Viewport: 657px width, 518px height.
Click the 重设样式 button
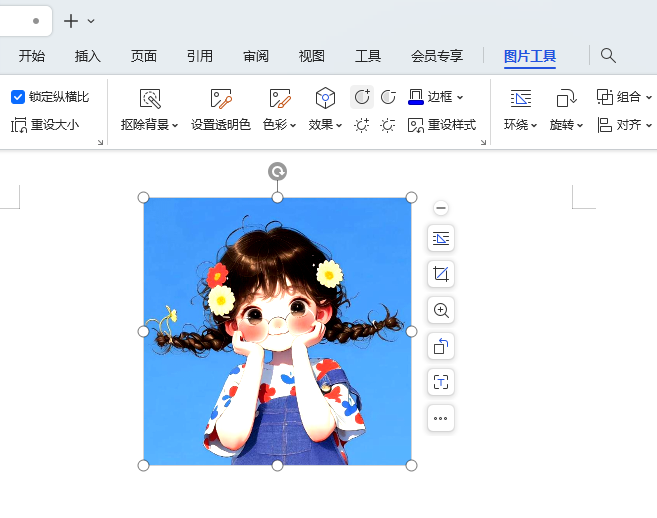(442, 125)
